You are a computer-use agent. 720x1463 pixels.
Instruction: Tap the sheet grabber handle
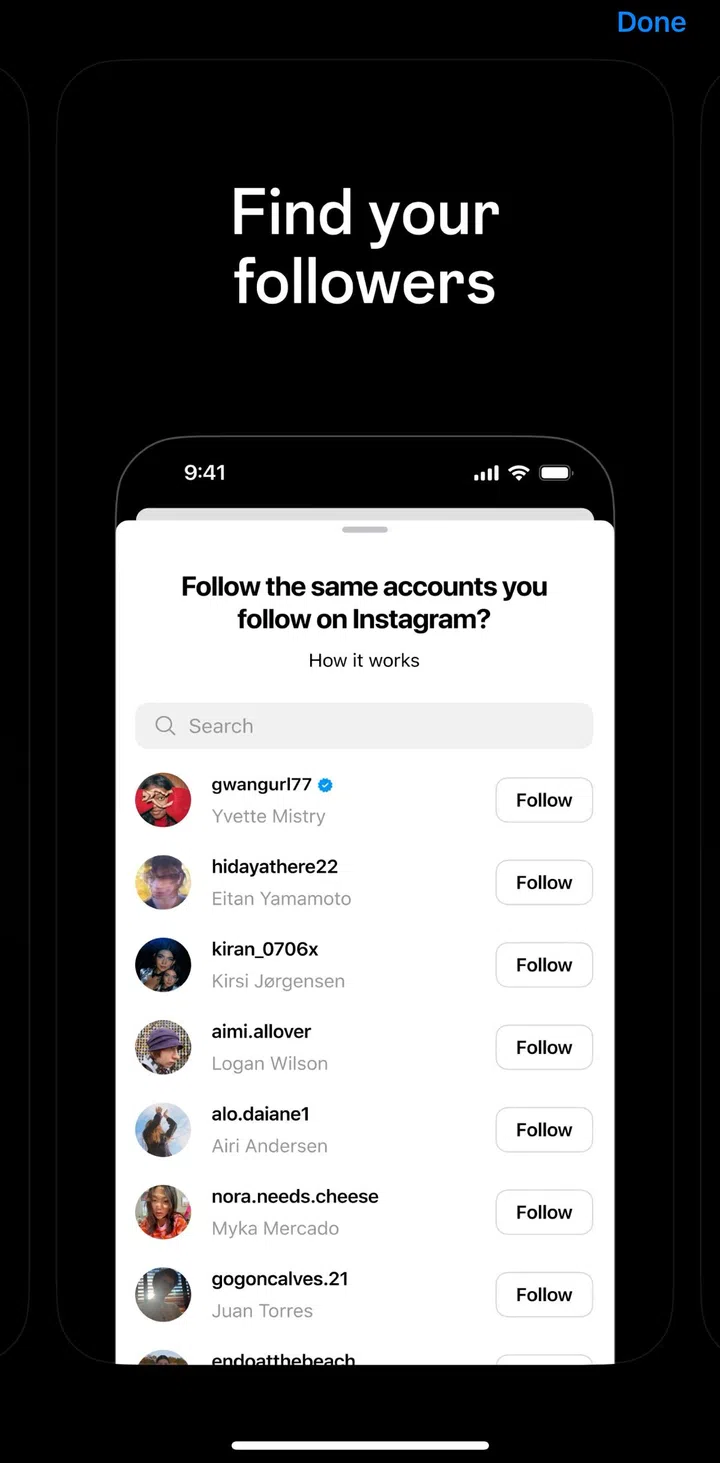pyautogui.click(x=365, y=529)
